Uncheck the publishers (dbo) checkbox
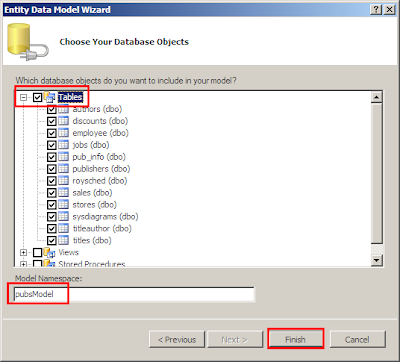The width and height of the screenshot is (400, 362). coord(52,169)
